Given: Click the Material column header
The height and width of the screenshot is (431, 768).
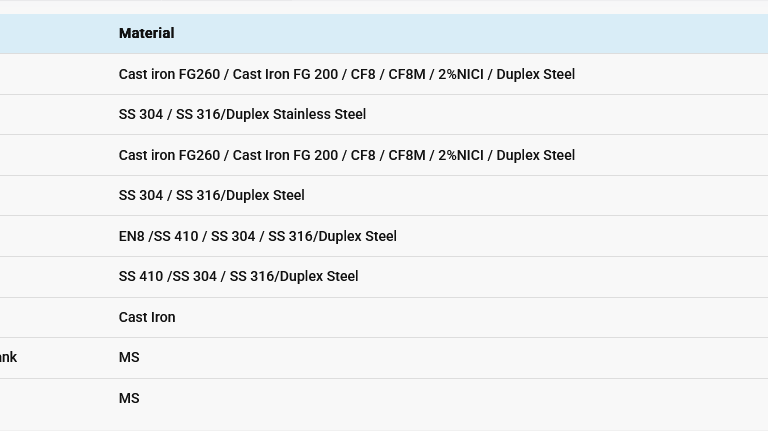Looking at the screenshot, I should [146, 33].
